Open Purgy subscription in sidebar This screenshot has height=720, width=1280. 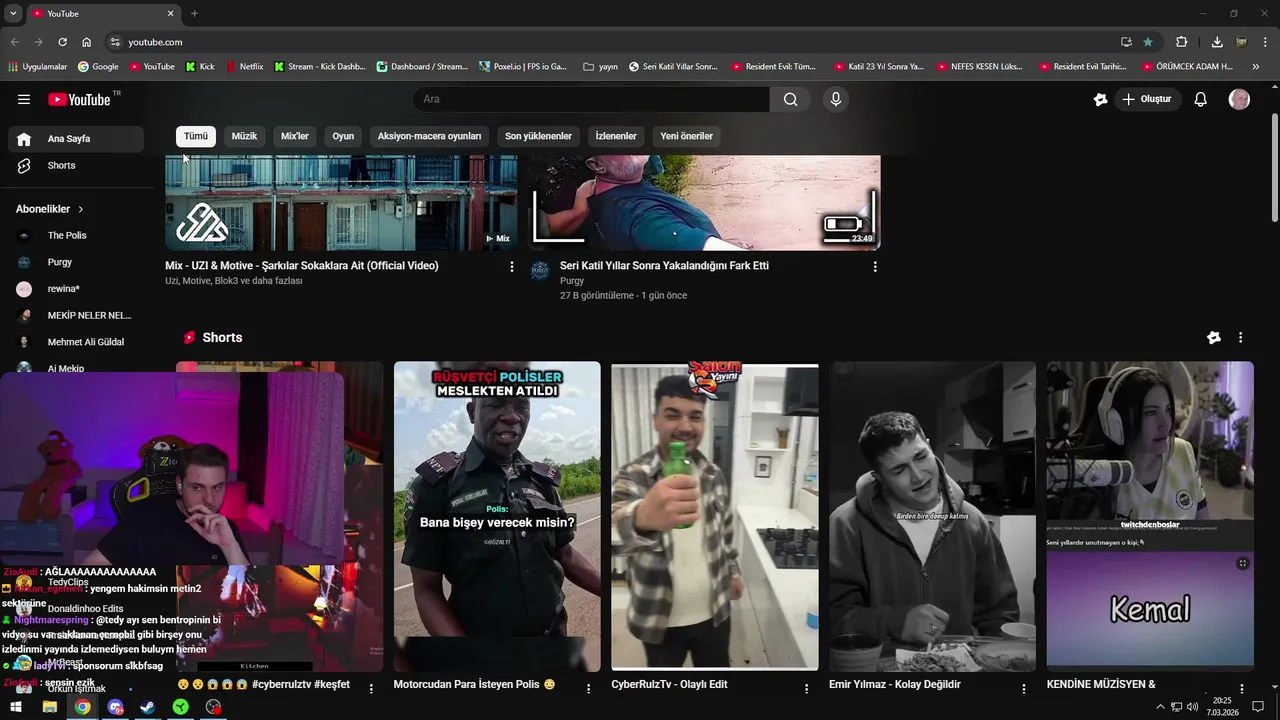(76, 262)
